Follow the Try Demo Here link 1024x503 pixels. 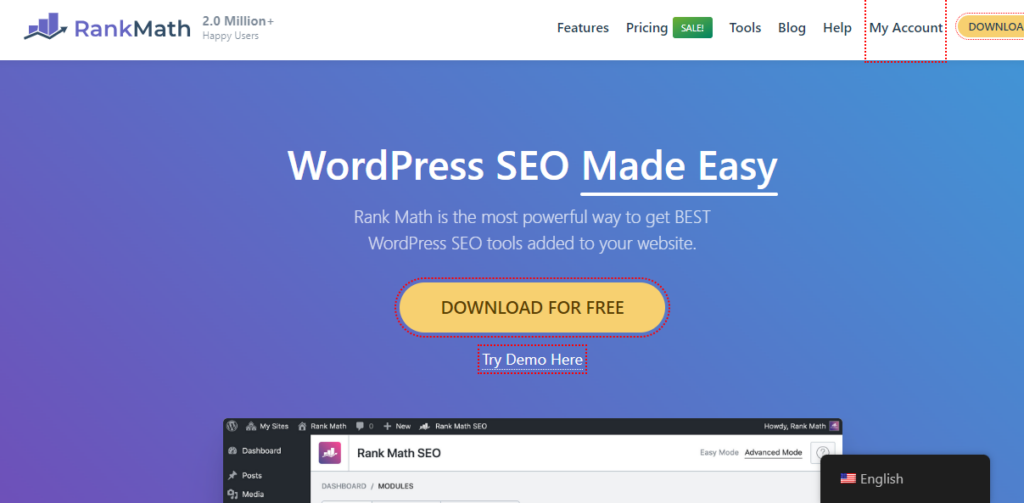click(x=532, y=359)
